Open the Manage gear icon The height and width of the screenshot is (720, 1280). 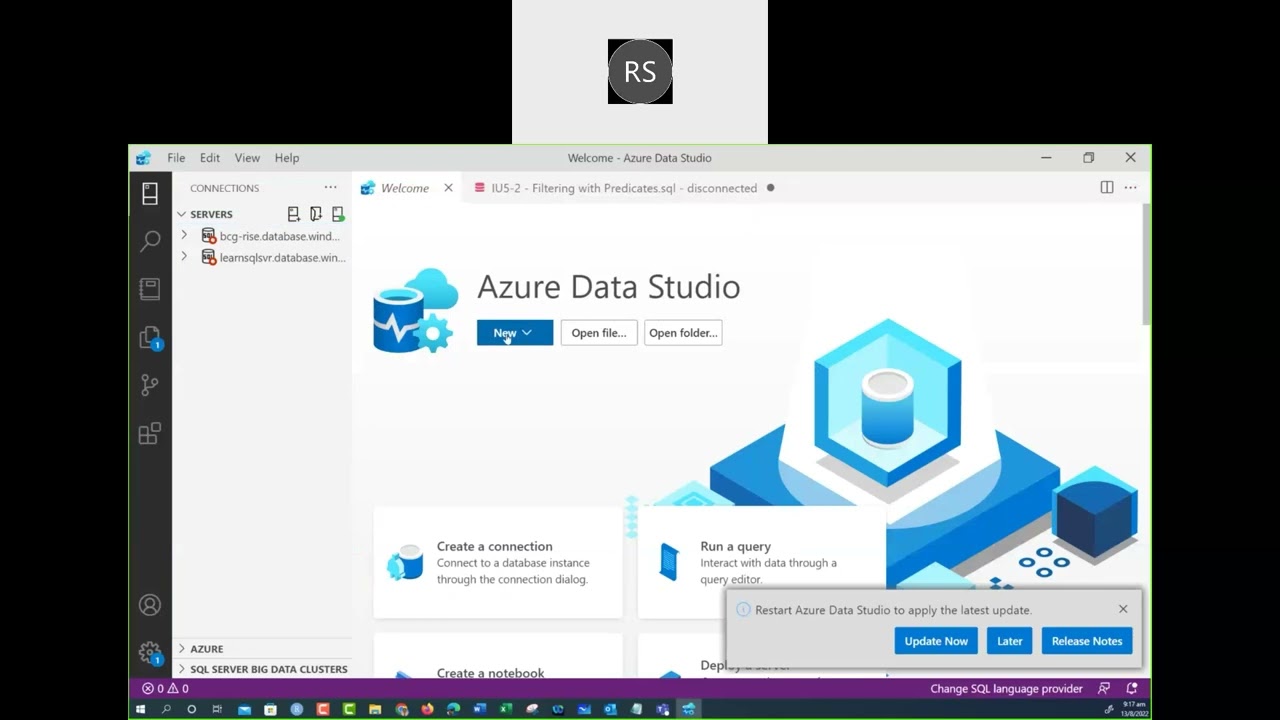[x=150, y=652]
